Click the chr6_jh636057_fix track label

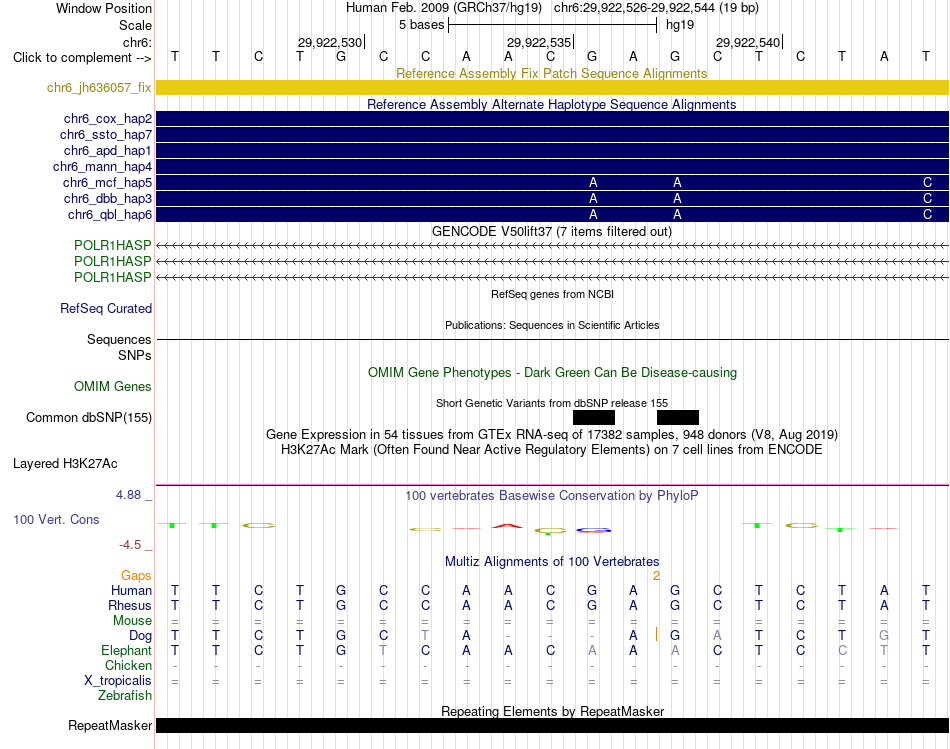tap(99, 88)
